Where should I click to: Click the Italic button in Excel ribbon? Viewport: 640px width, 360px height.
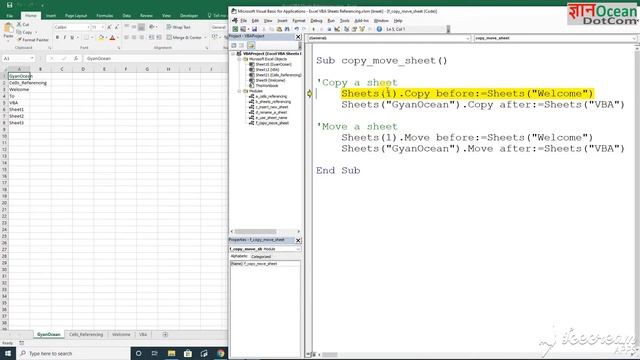(64, 38)
